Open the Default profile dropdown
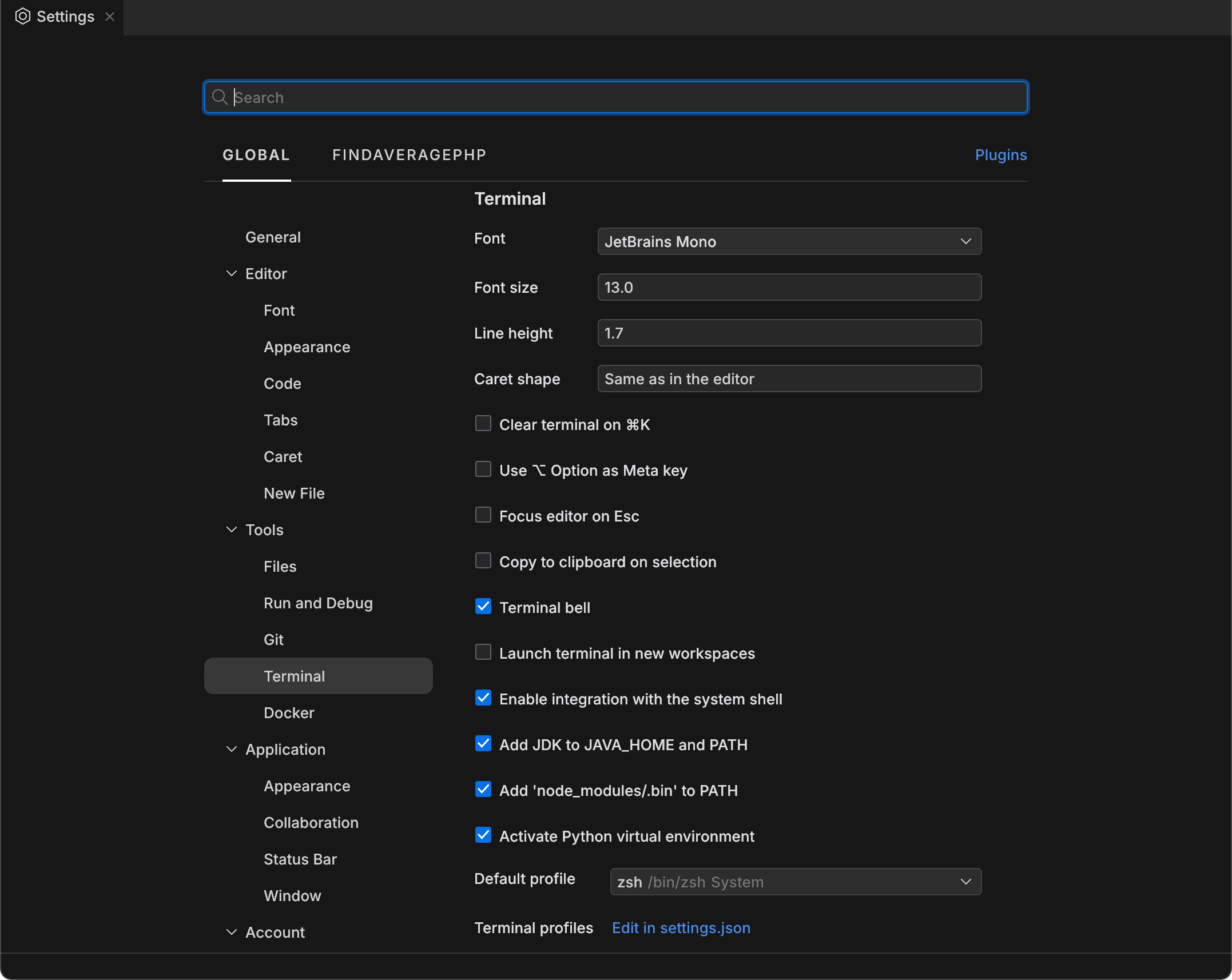Screen dimensions: 1232x980 [x=794, y=882]
